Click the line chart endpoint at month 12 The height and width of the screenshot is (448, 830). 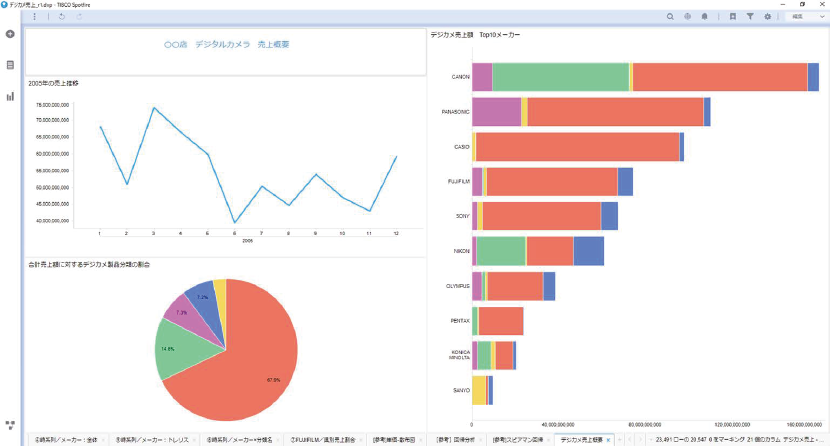(x=396, y=156)
